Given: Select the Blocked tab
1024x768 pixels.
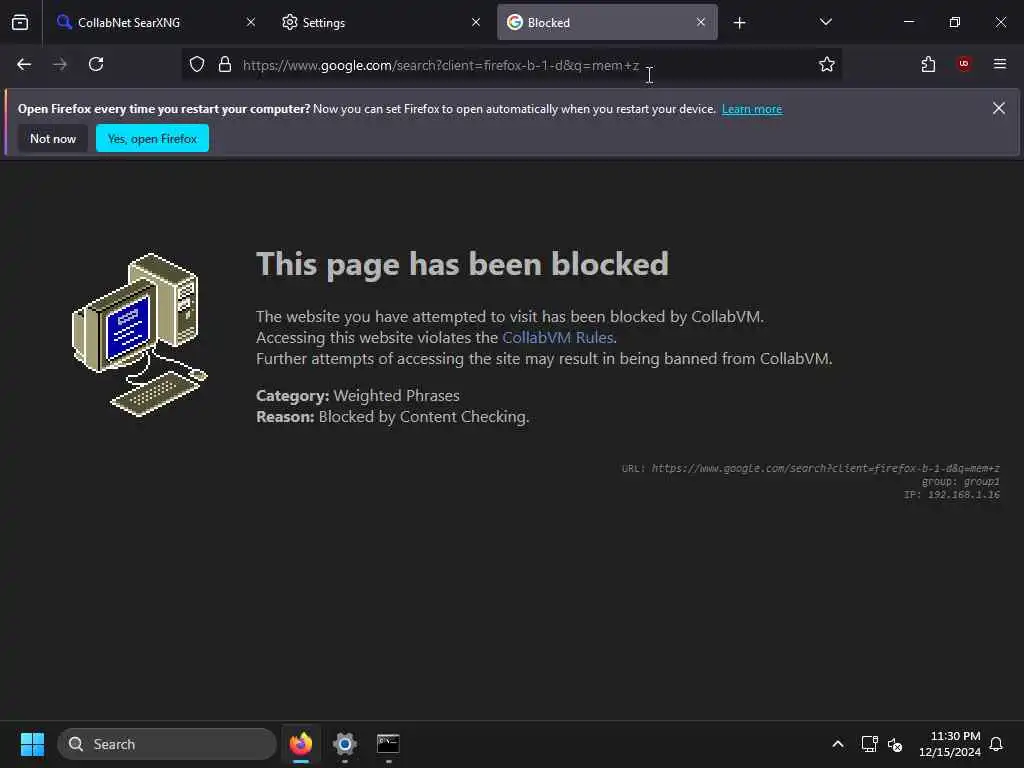Looking at the screenshot, I should pos(607,23).
